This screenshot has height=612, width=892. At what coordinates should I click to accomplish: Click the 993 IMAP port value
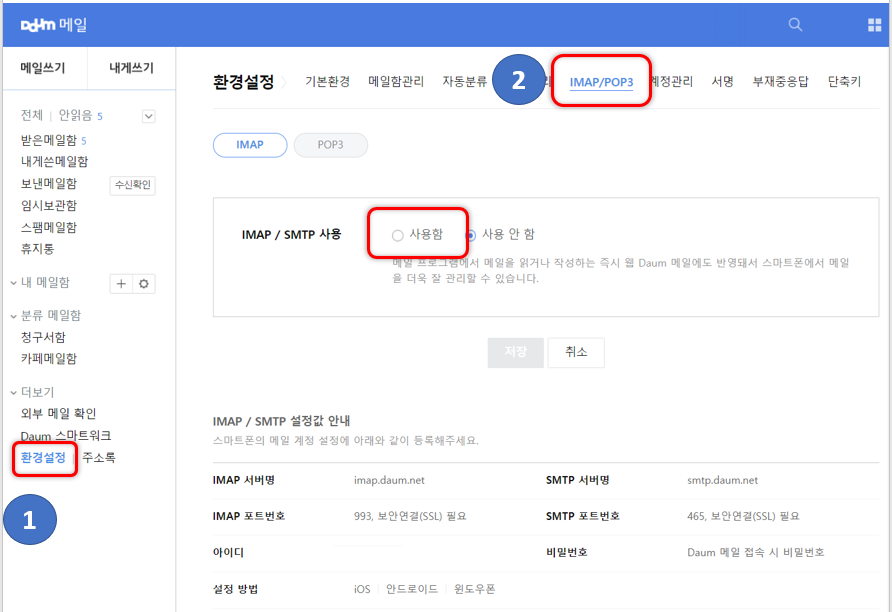pos(410,516)
